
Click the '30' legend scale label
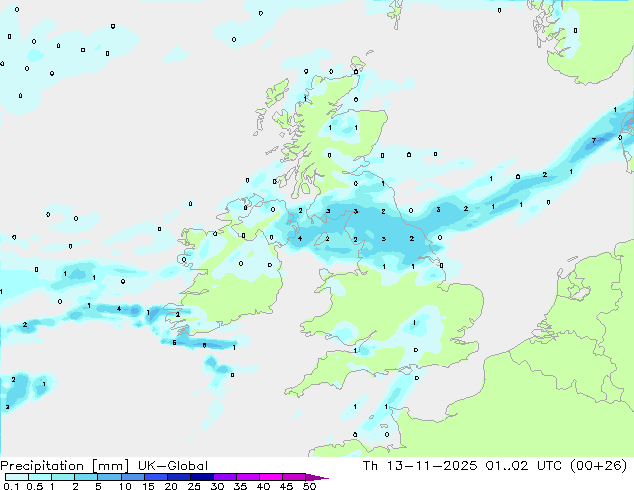(x=217, y=486)
